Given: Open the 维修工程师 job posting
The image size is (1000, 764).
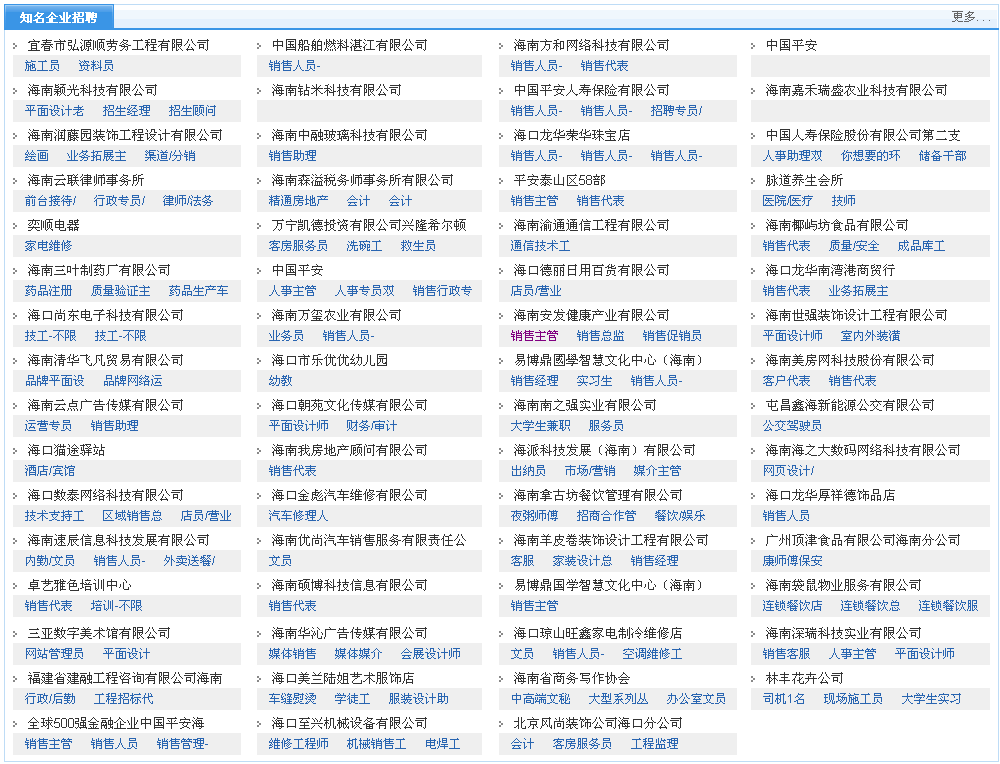Looking at the screenshot, I should [298, 744].
